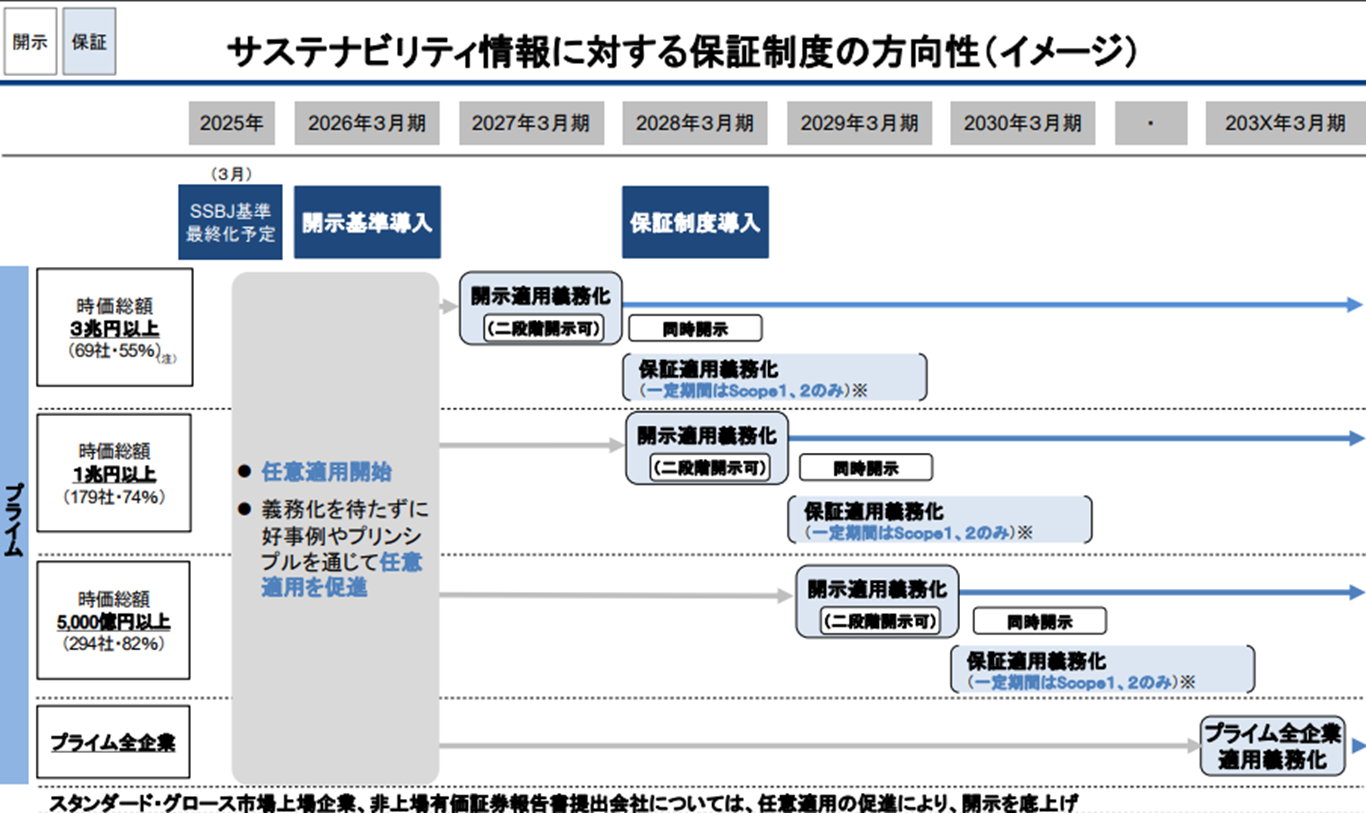This screenshot has height=813, width=1366.
Task: Select the 時価総額 3兆円以上 category box
Action: (x=115, y=327)
